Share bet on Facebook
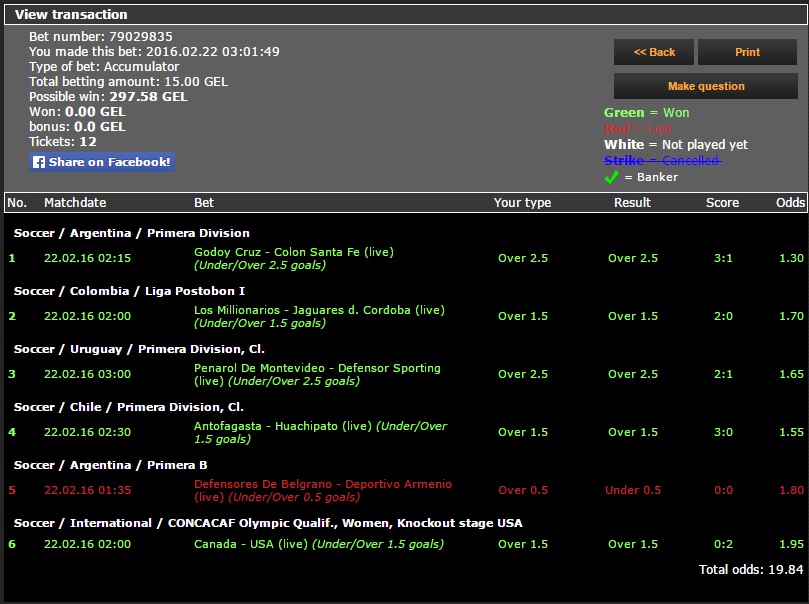 102,162
